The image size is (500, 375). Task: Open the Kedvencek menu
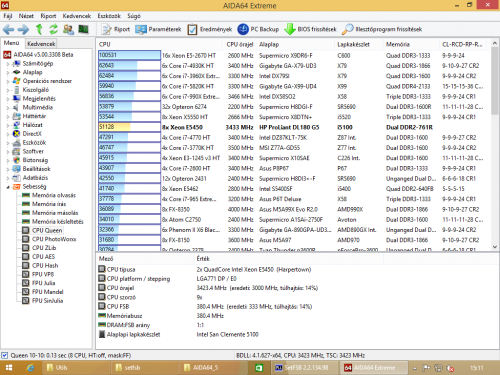77,16
